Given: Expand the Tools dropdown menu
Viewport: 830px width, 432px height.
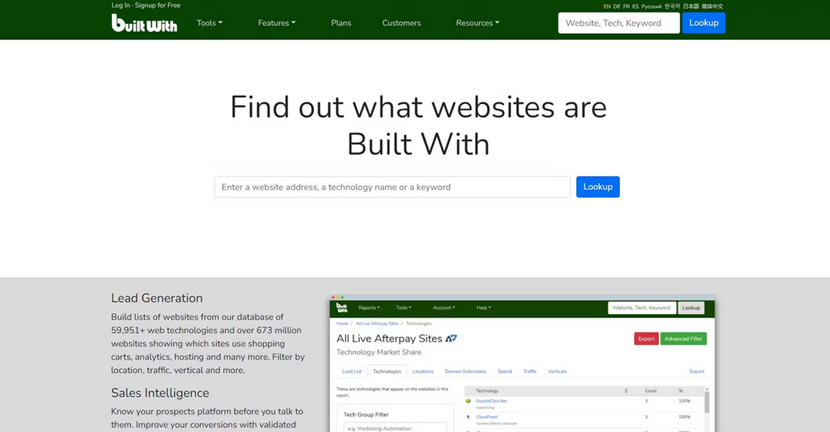Looking at the screenshot, I should [x=209, y=23].
